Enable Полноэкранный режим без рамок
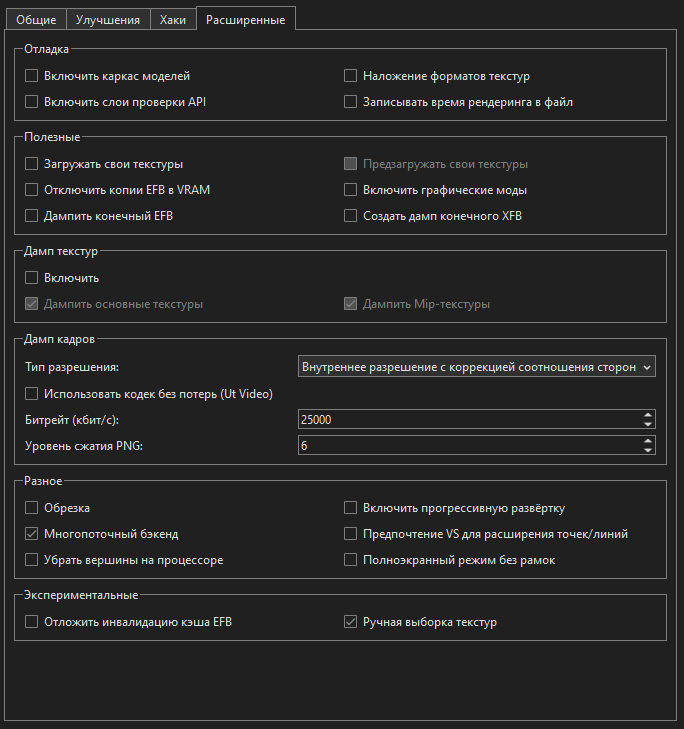 (x=351, y=560)
